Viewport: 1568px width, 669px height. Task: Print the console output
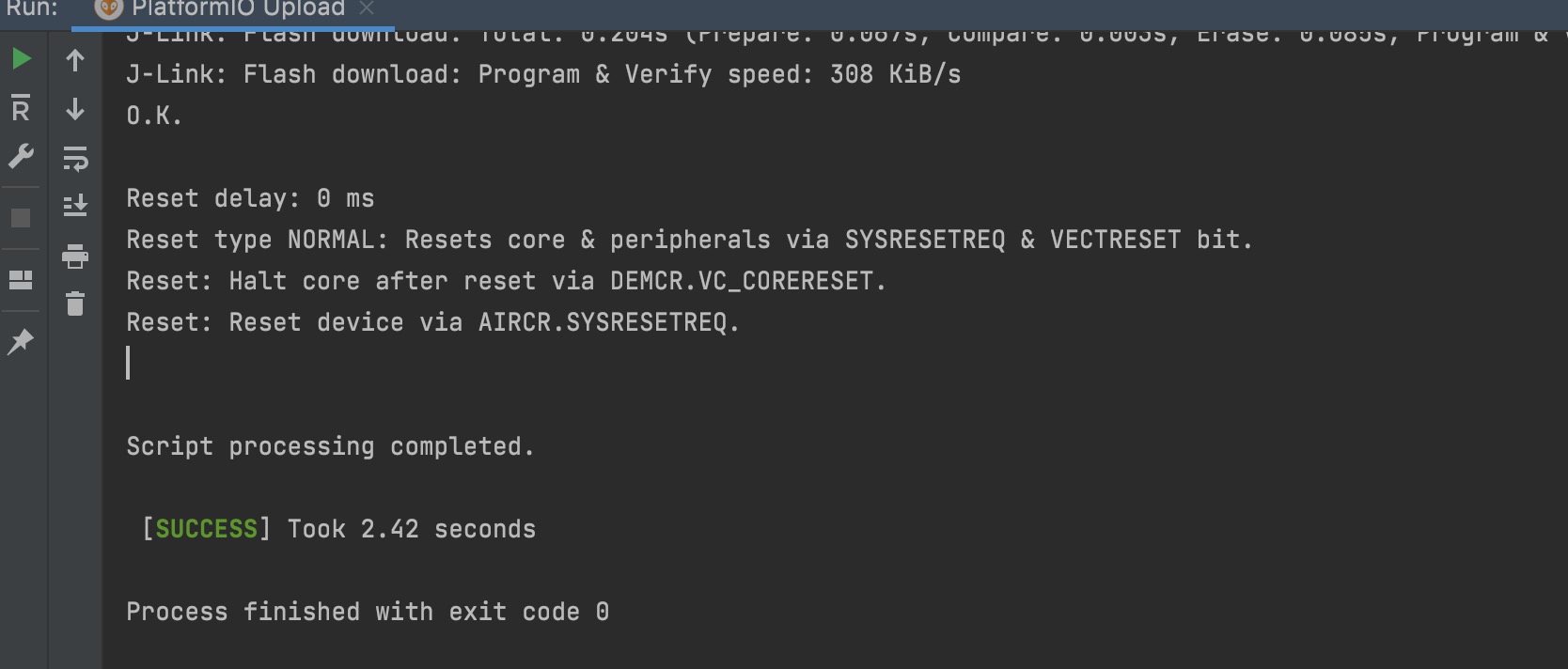pyautogui.click(x=75, y=257)
